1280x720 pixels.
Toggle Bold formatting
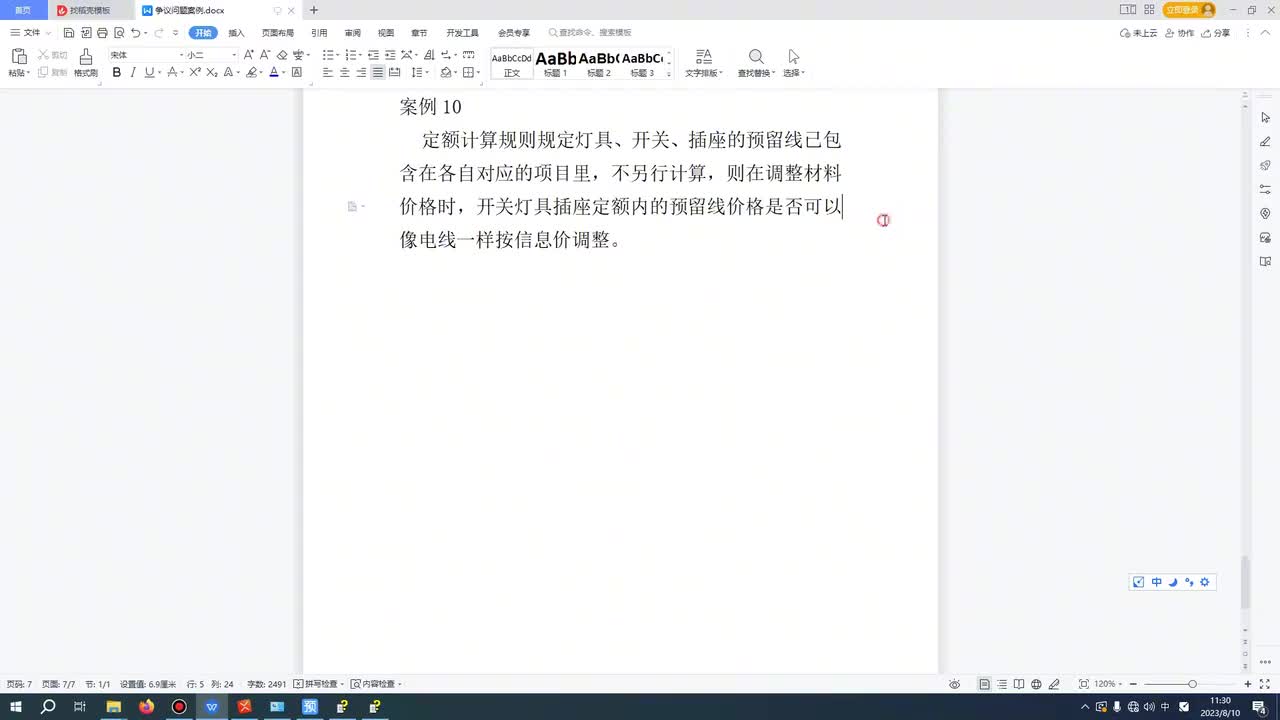[x=117, y=73]
